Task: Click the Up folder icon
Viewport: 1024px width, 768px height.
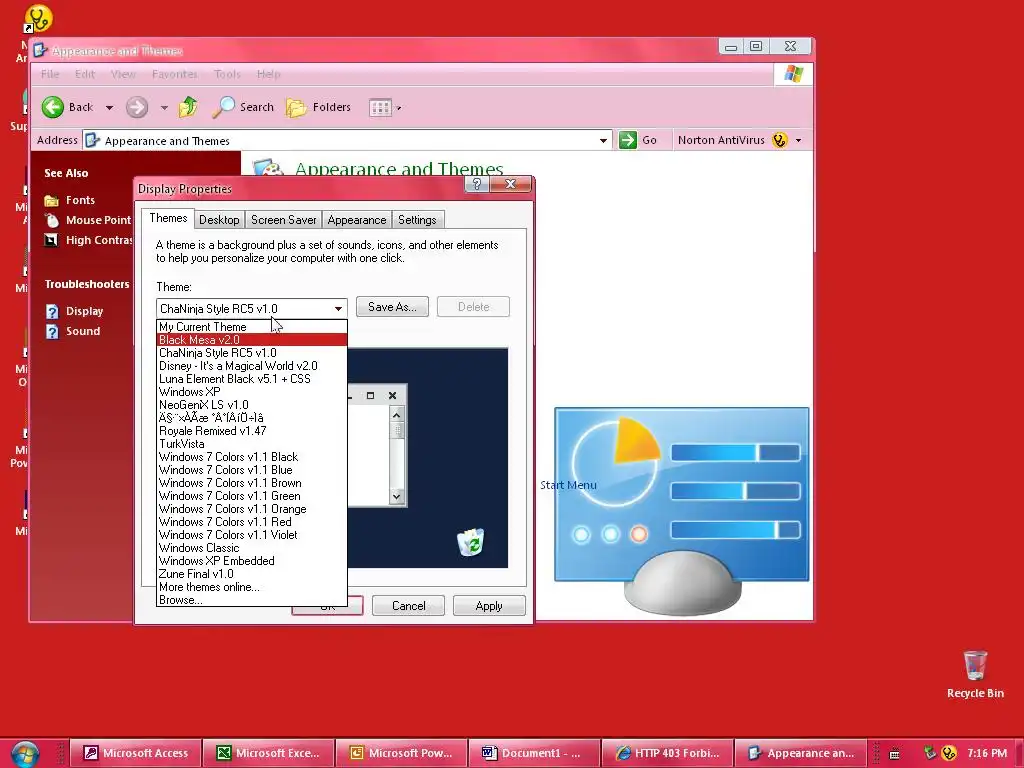Action: 188,107
